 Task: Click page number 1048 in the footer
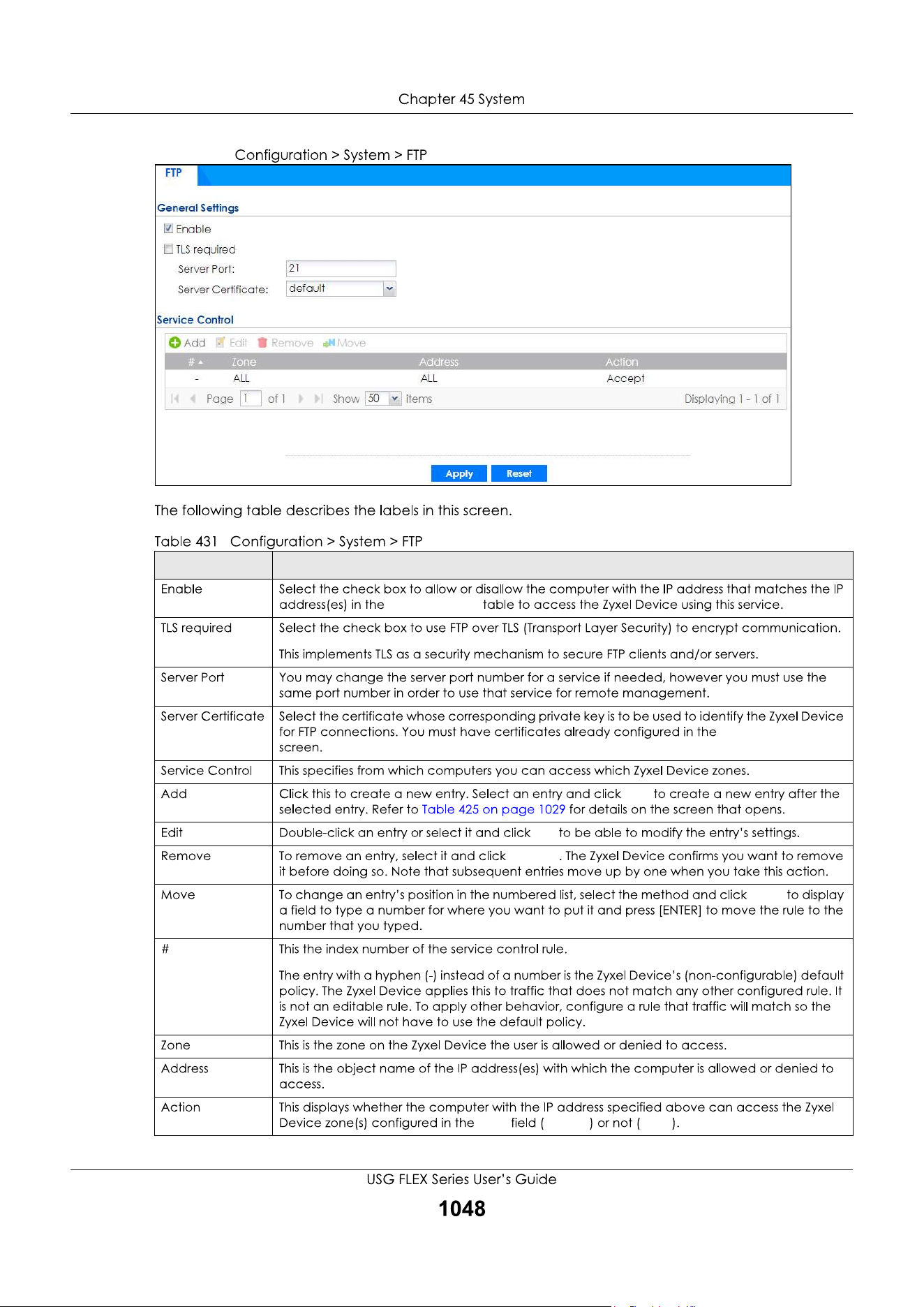462,1209
